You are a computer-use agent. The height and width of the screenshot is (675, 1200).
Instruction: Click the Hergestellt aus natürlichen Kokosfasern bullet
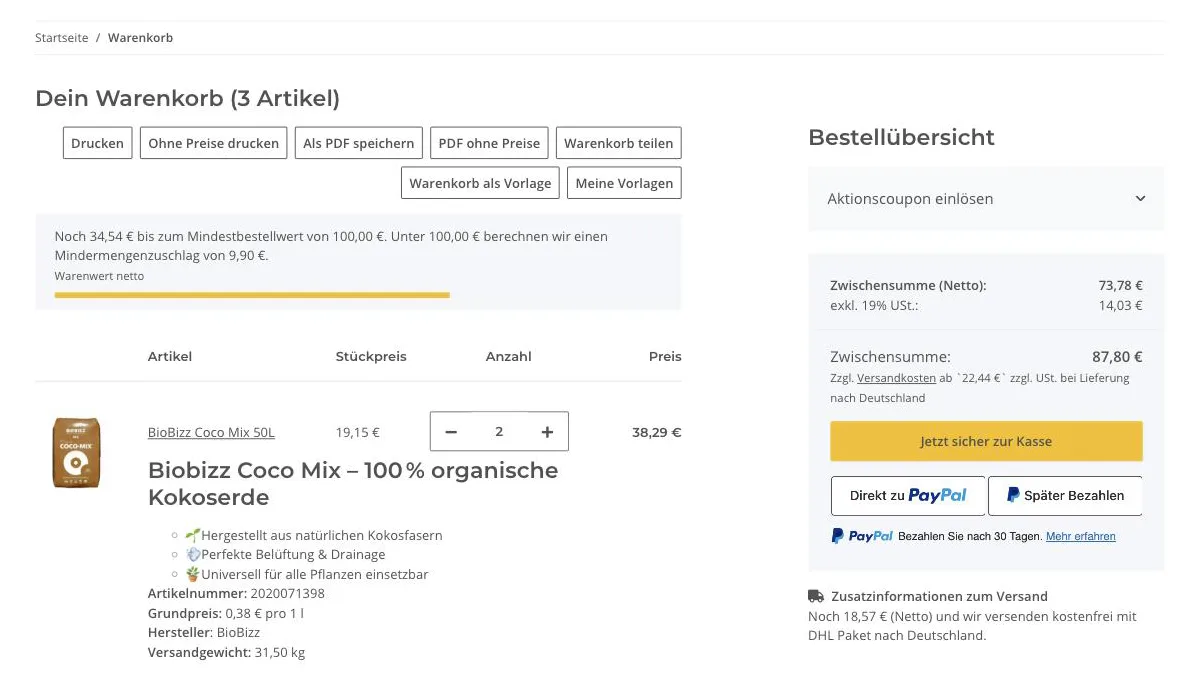point(314,535)
